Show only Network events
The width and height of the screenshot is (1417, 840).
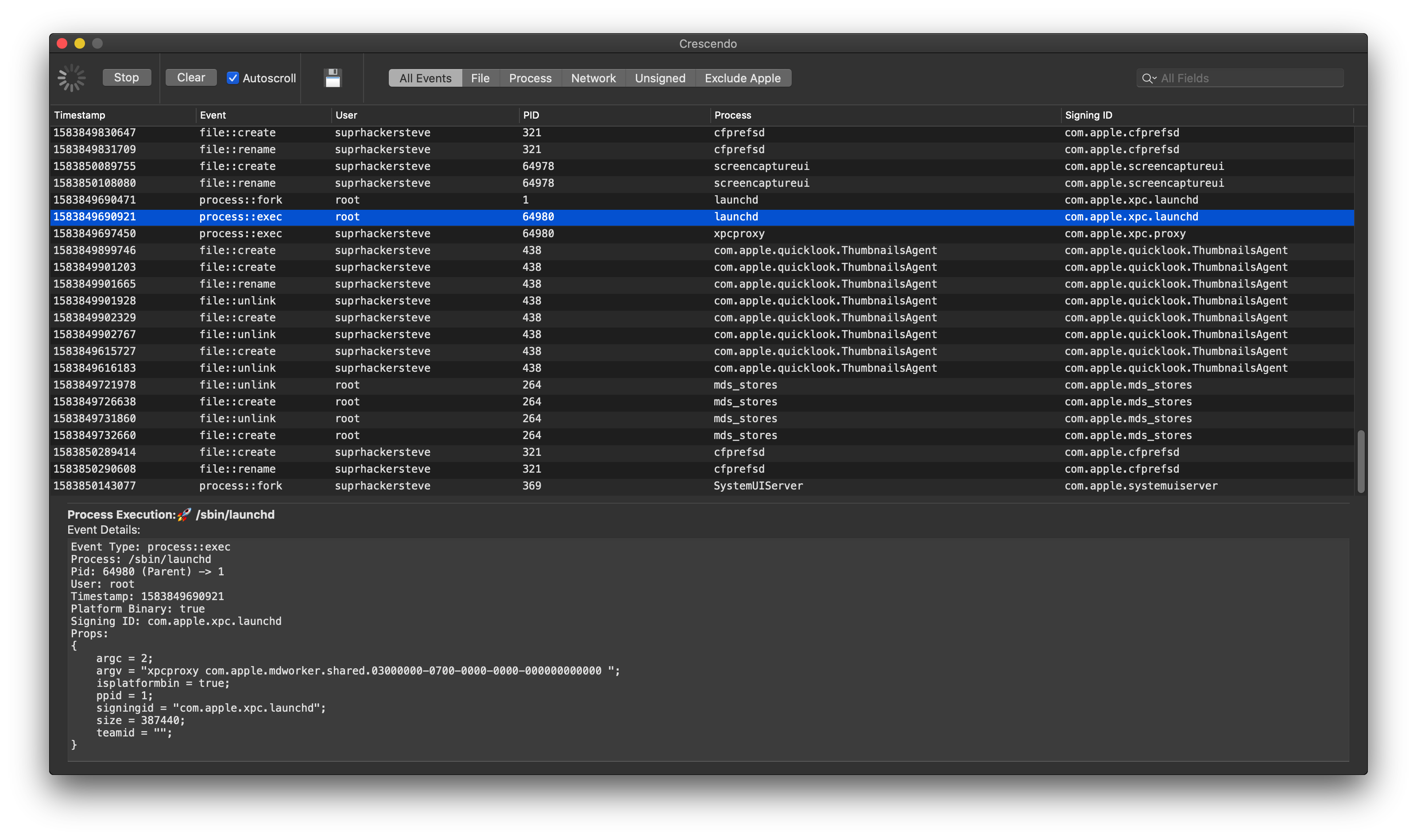pos(593,78)
